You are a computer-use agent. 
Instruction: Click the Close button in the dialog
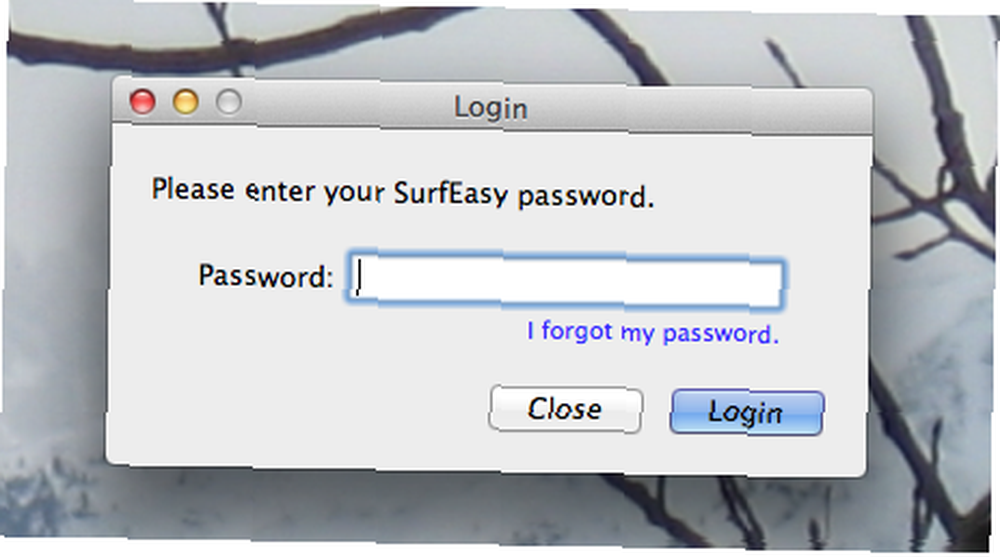coord(565,409)
